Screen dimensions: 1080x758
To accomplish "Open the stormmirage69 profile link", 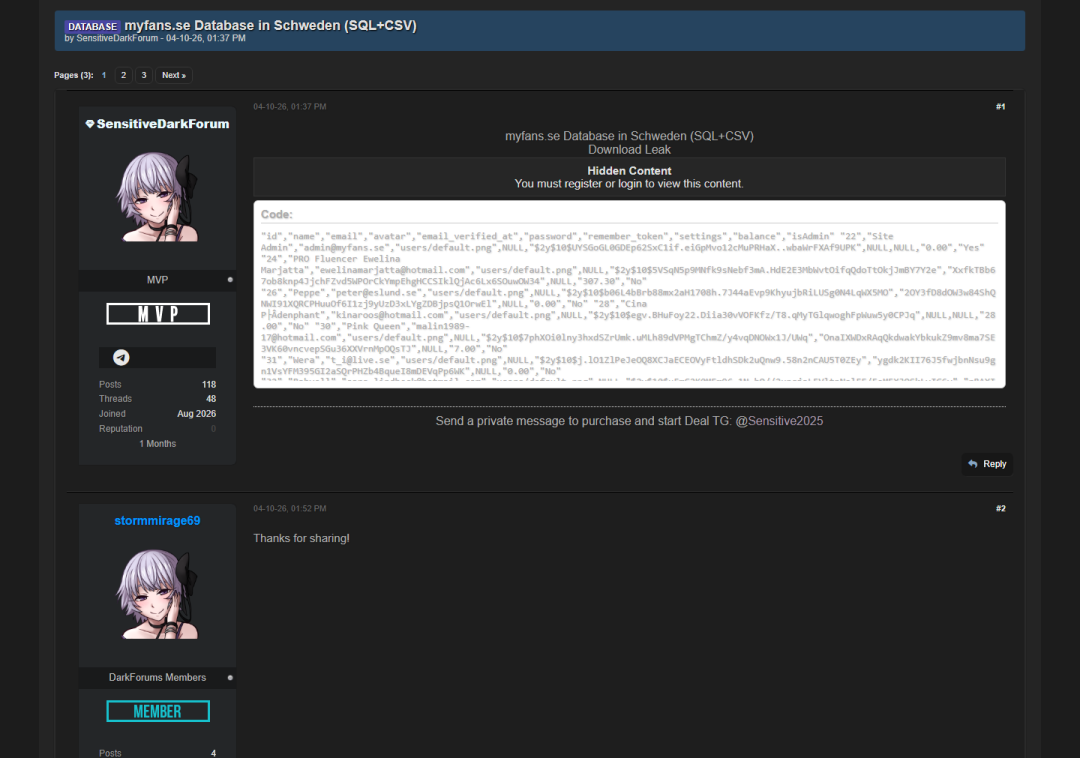I will coord(157,520).
